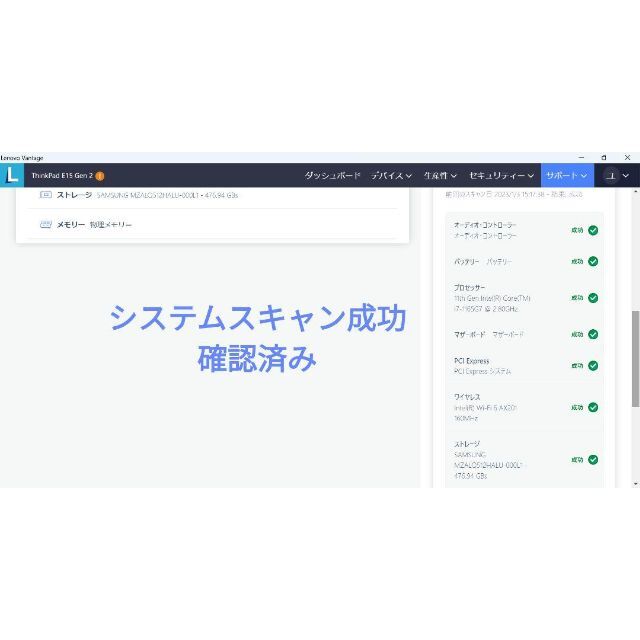Restore down the Lenovo Vantage window
Screen dimensions: 640x640
pos(604,158)
